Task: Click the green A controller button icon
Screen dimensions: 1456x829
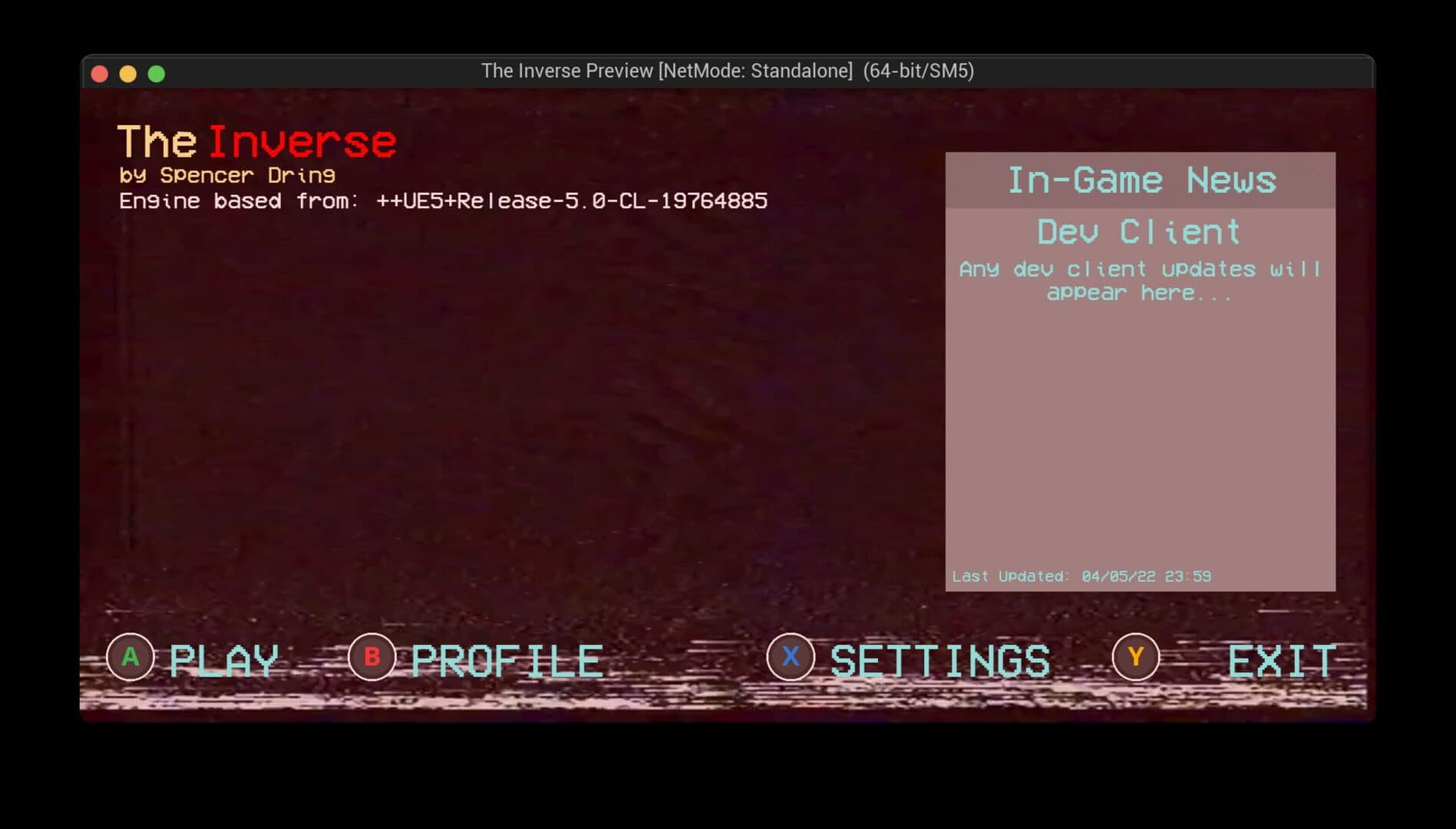Action: point(130,657)
